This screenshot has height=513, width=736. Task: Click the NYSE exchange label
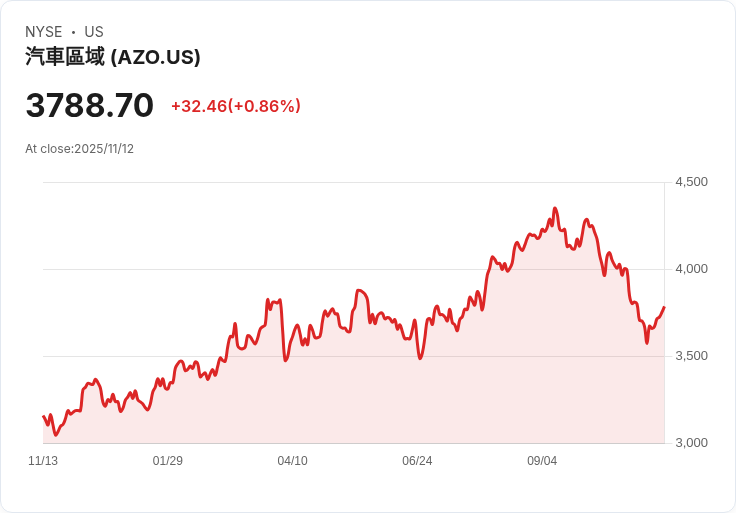(x=44, y=32)
